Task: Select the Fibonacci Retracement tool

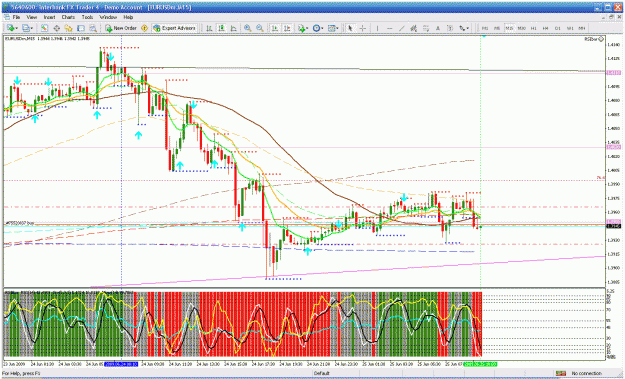Action: (x=426, y=28)
